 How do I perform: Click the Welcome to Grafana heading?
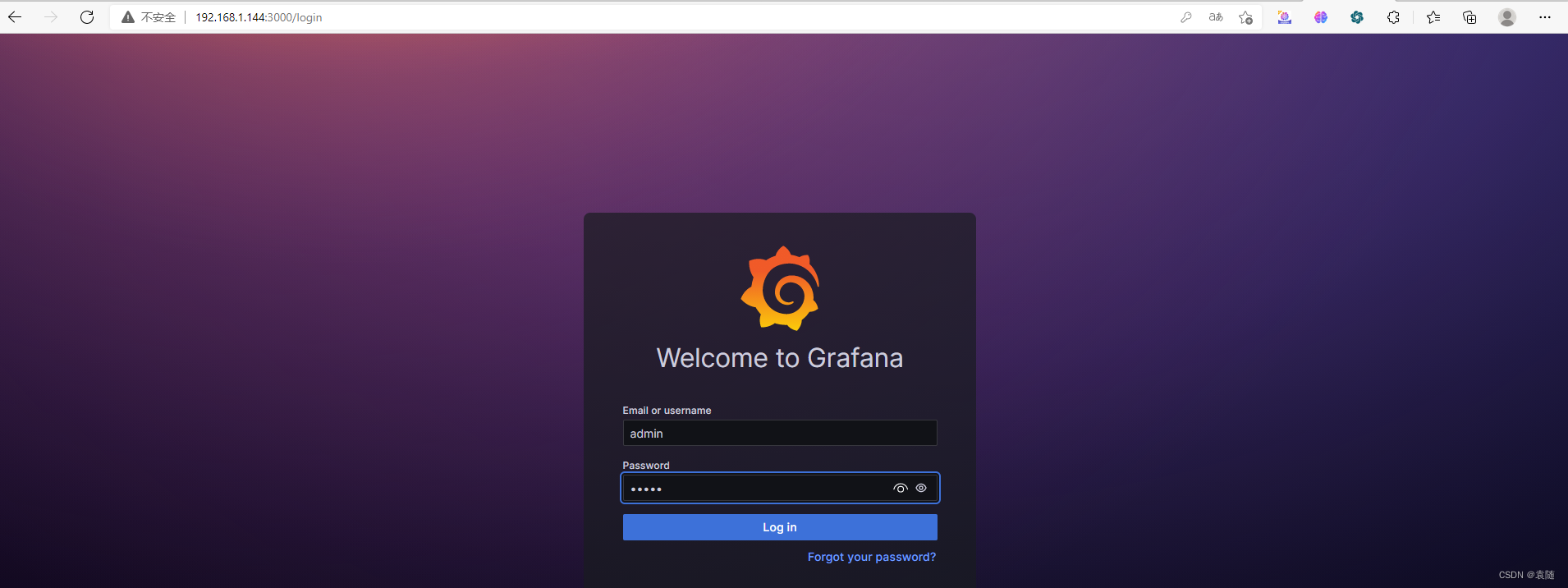coord(780,358)
